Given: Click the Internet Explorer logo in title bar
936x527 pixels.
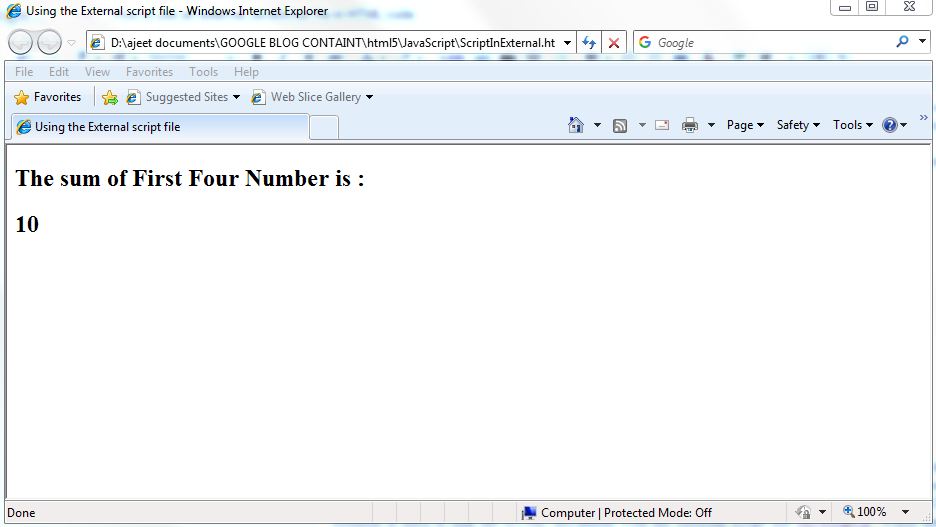Looking at the screenshot, I should (x=13, y=11).
